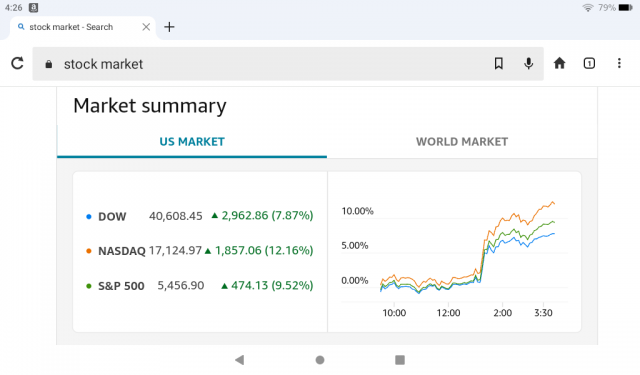Go to the browser home page icon
Screen dimensions: 640x375
(559, 63)
